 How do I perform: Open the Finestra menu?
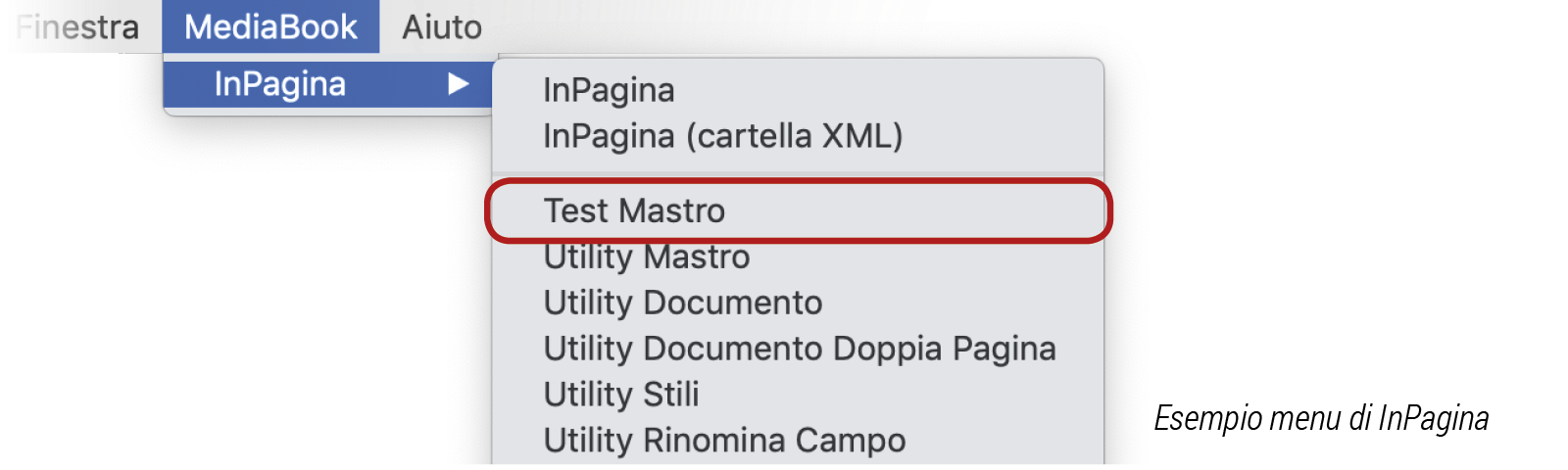point(76,26)
